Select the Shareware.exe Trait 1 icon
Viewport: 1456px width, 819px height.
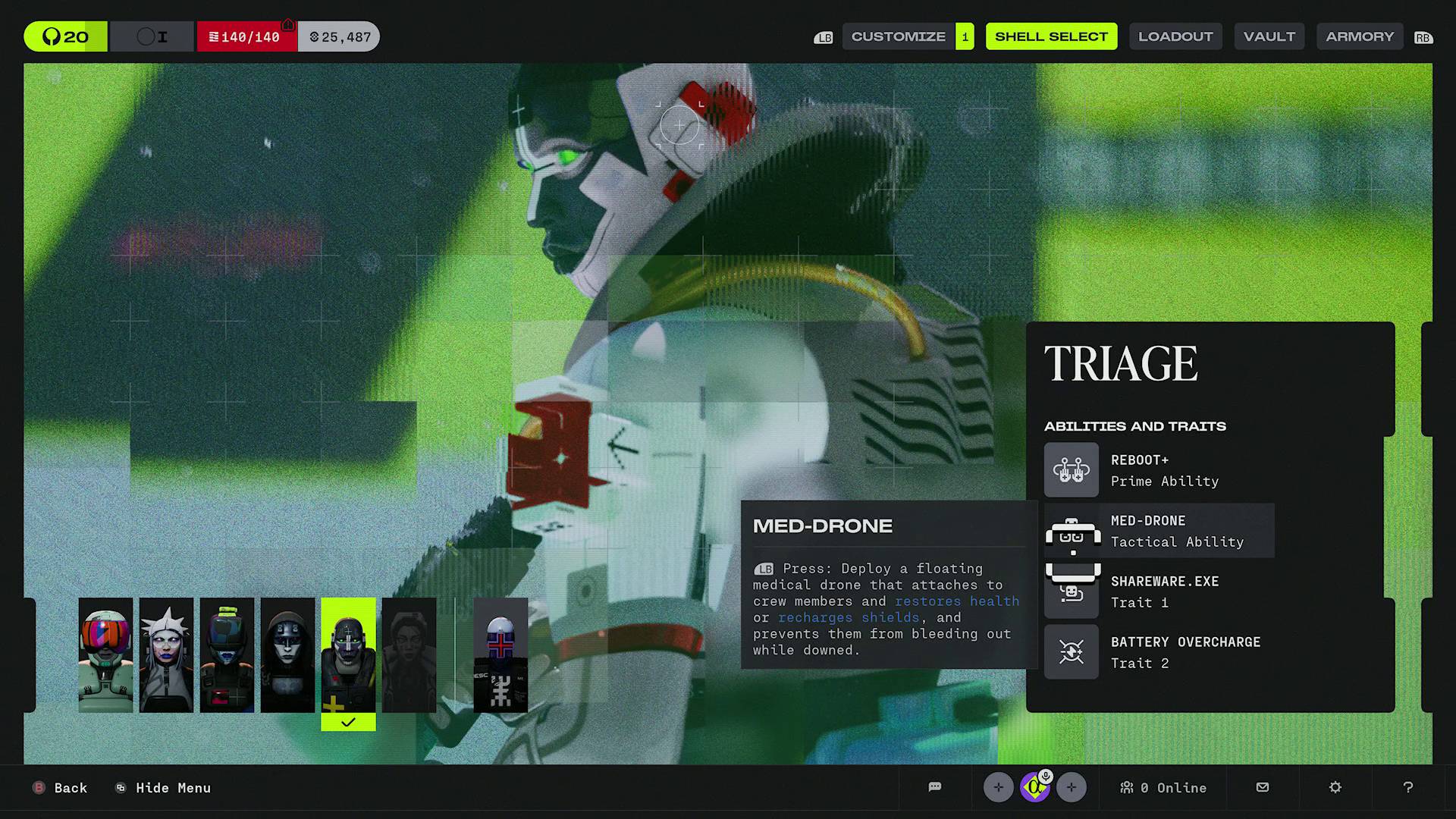click(x=1071, y=591)
